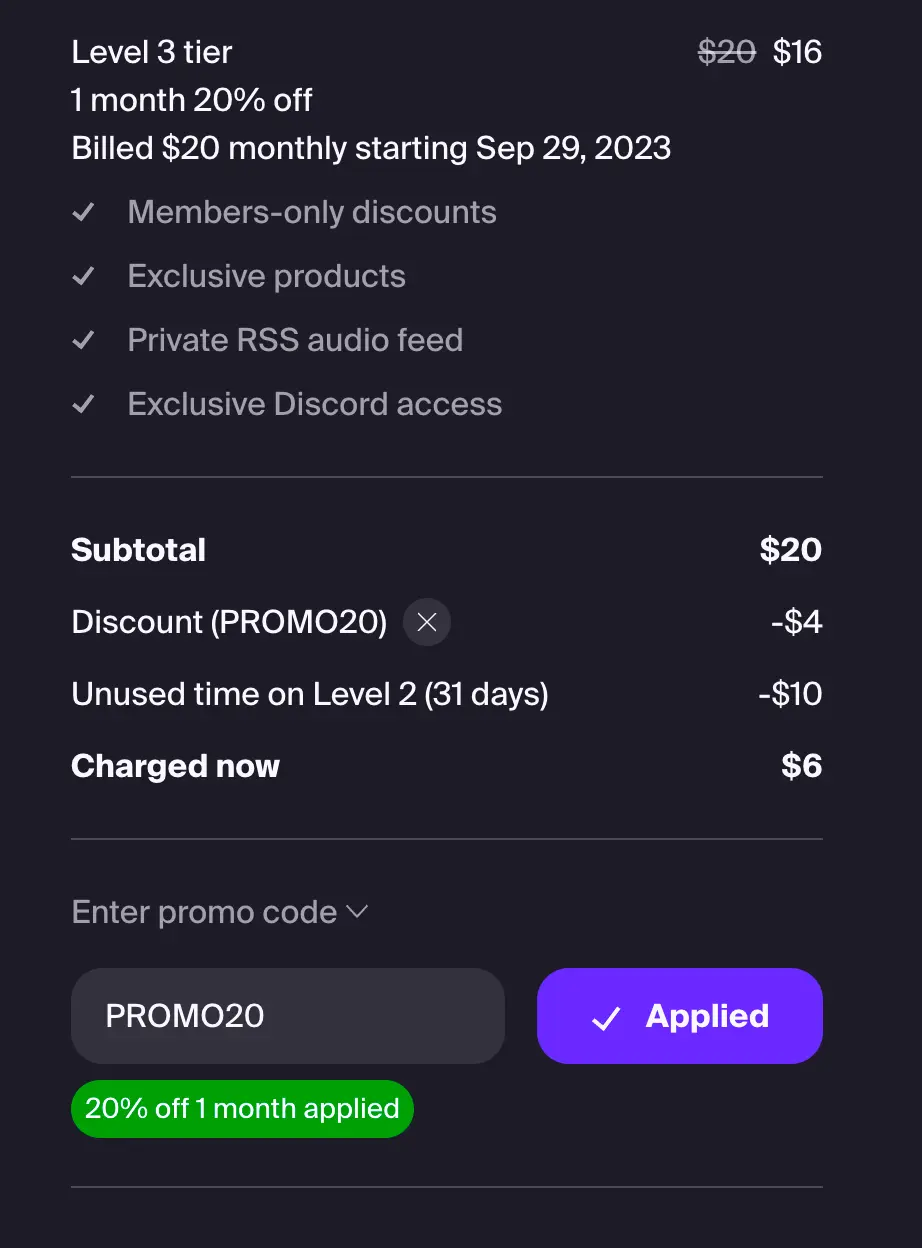Click checkmark next to Exclusive Discord access

(x=84, y=404)
